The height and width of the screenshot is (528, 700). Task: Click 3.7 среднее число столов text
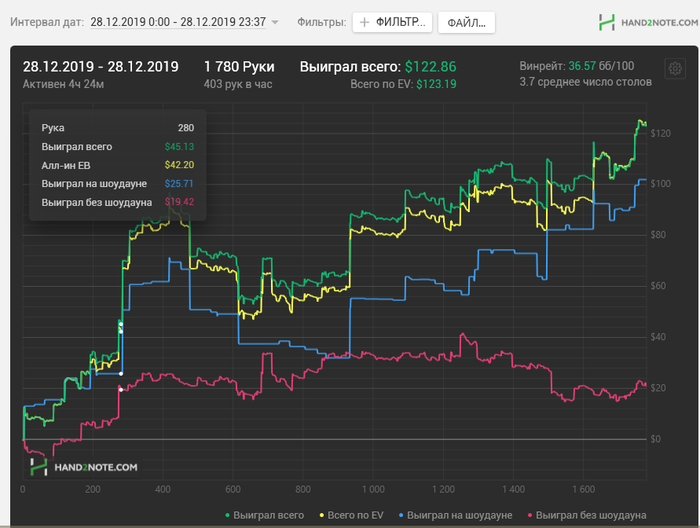[x=585, y=82]
